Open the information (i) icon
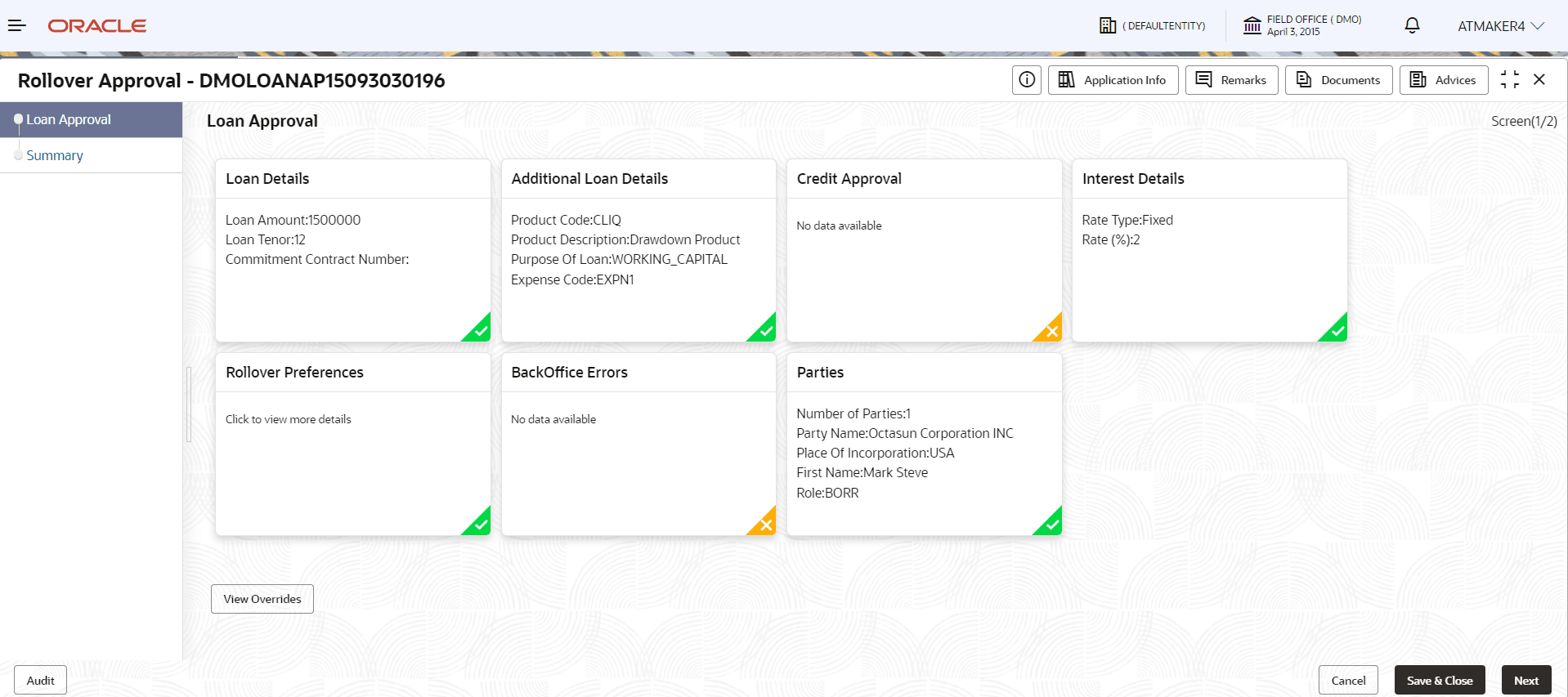This screenshot has width=1568, height=697. click(x=1027, y=80)
